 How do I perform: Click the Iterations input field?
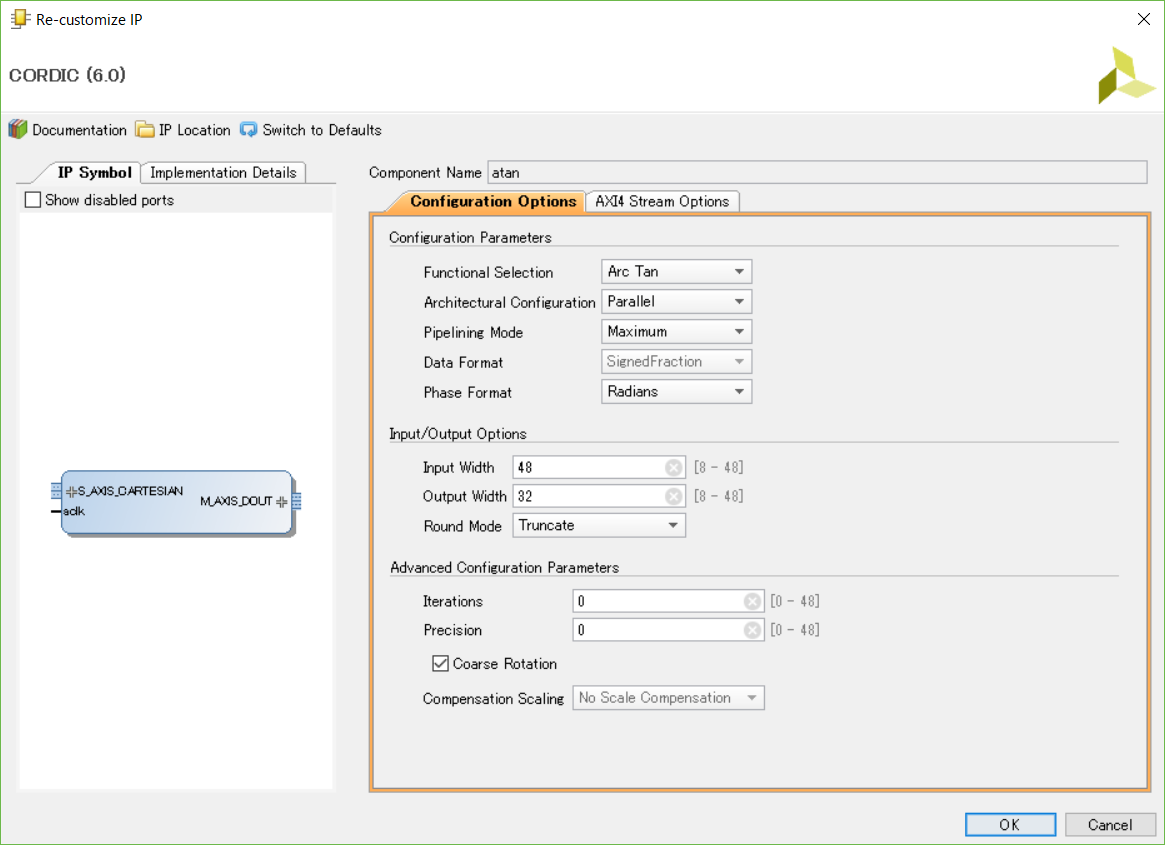click(x=668, y=601)
